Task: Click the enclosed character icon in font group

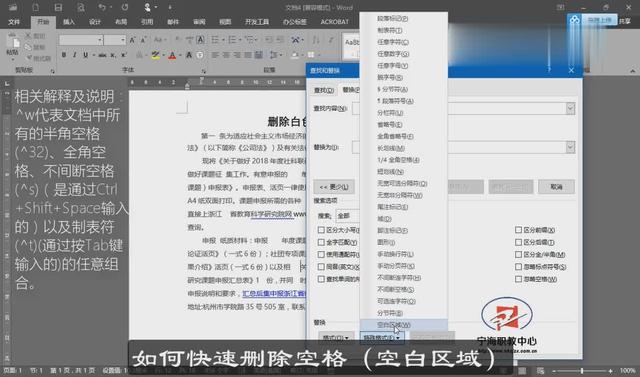Action: [200, 55]
